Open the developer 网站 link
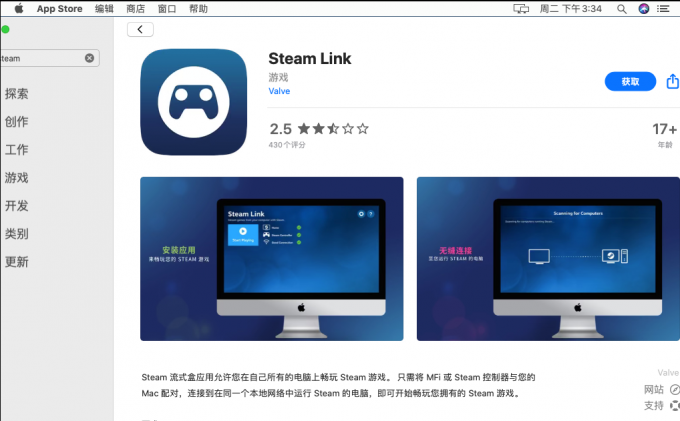 point(661,389)
